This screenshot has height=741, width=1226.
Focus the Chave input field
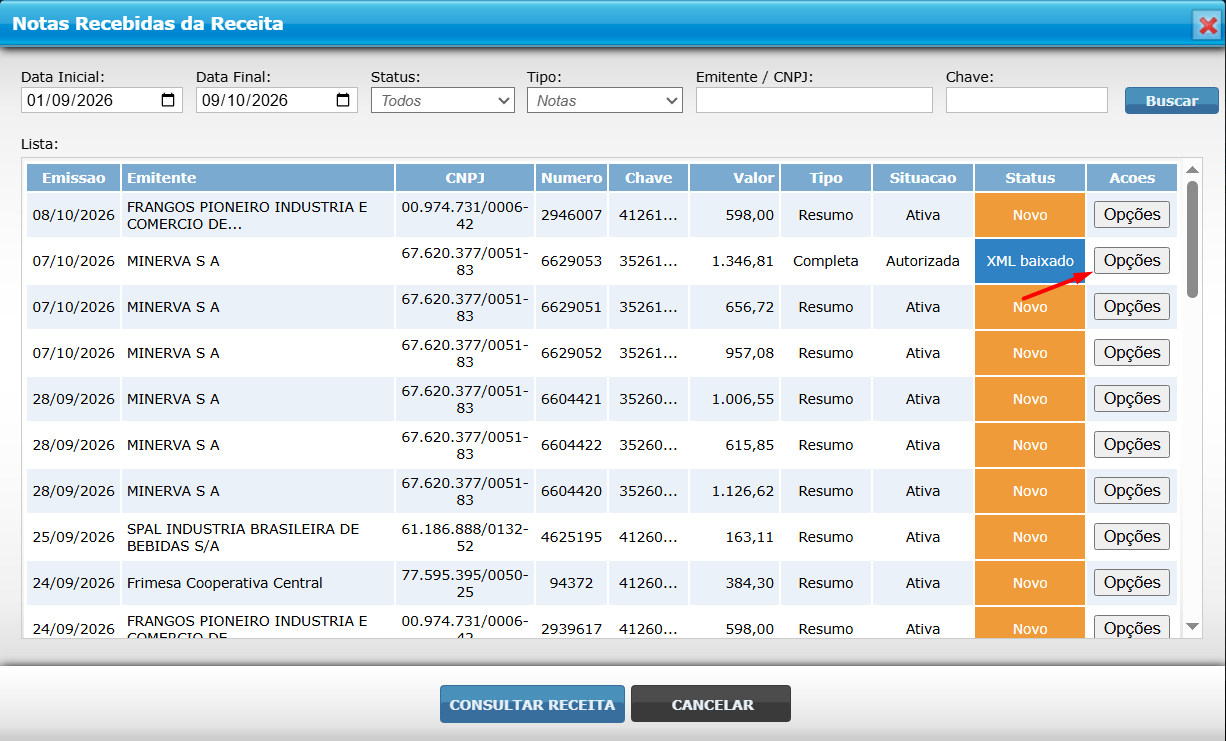[x=1027, y=100]
